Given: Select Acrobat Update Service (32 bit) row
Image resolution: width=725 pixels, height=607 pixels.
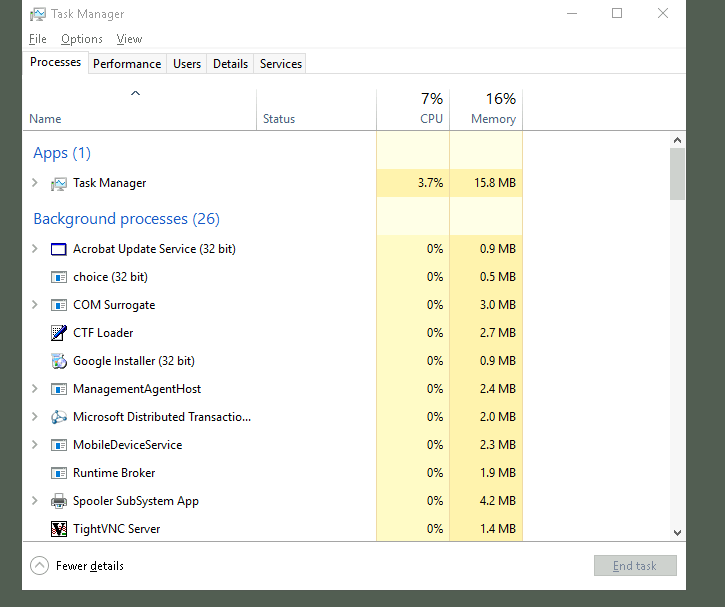Looking at the screenshot, I should point(272,249).
